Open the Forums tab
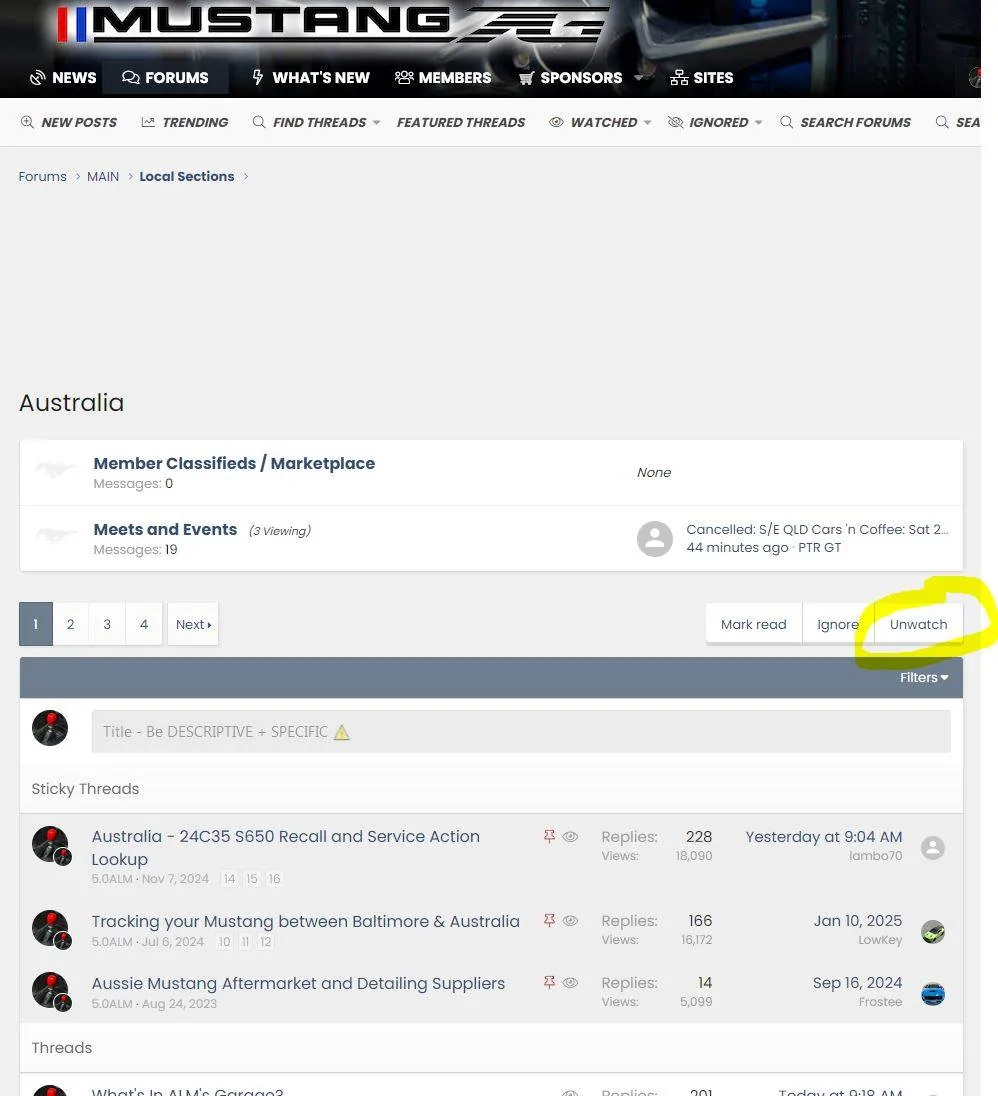The image size is (998, 1096). 166,78
